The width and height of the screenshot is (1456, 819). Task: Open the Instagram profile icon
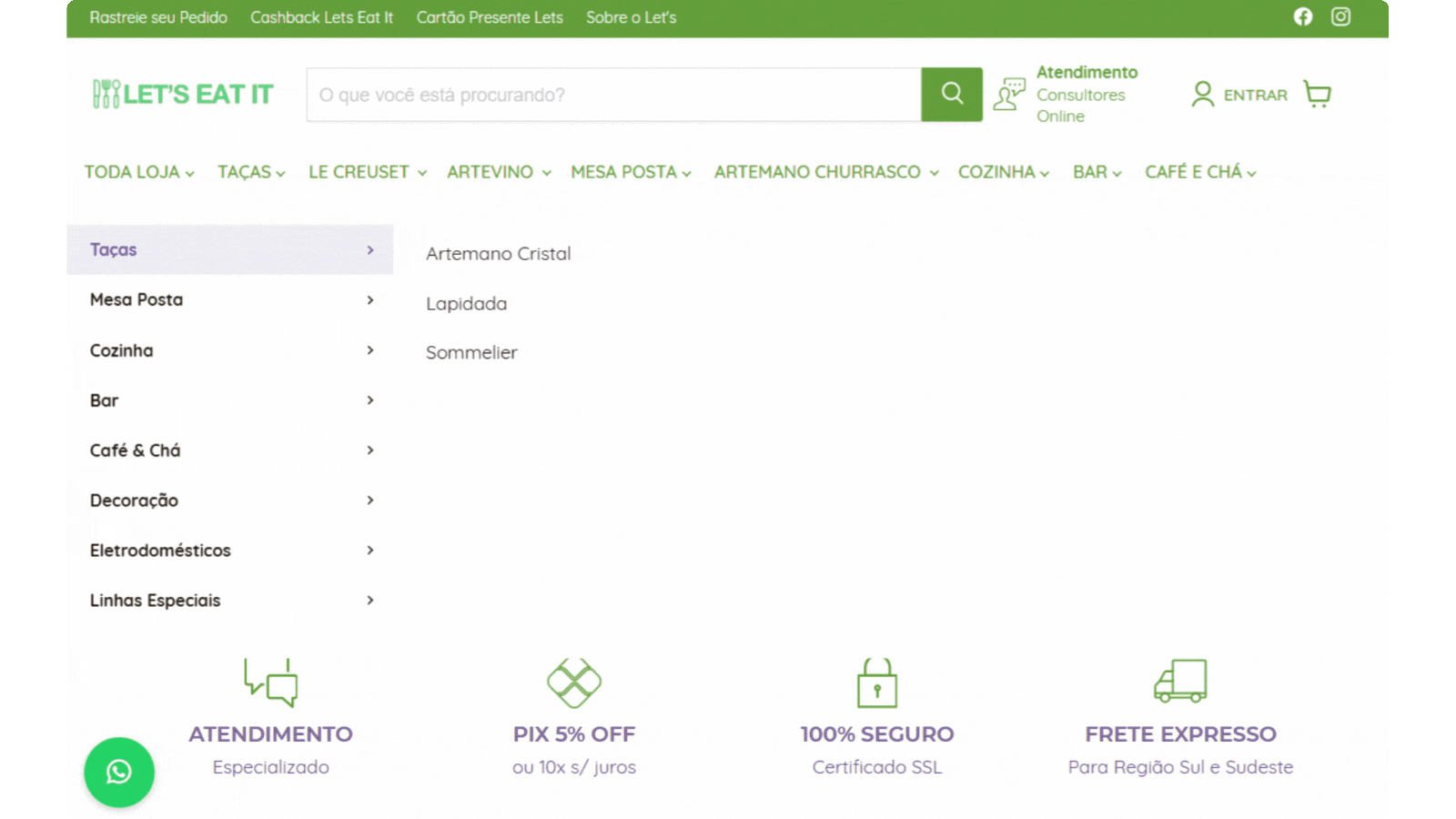point(1340,16)
